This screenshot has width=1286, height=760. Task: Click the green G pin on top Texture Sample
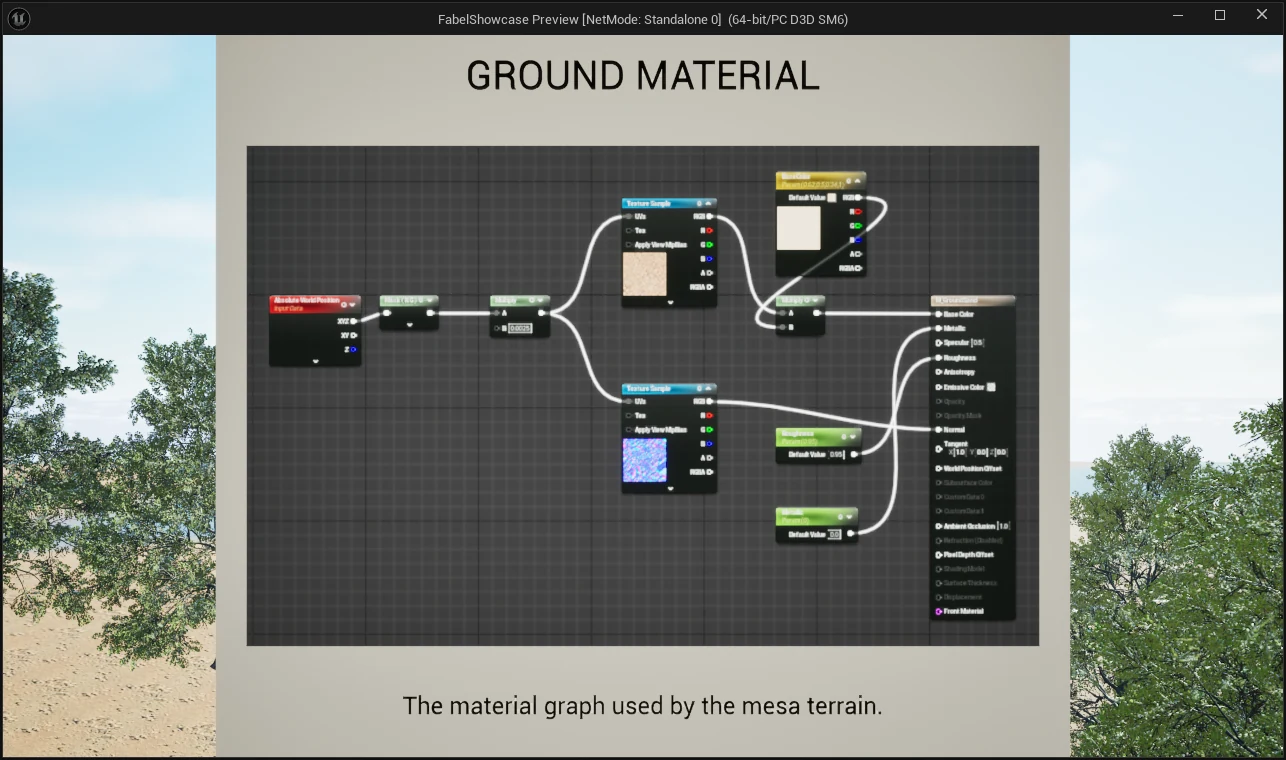(709, 244)
